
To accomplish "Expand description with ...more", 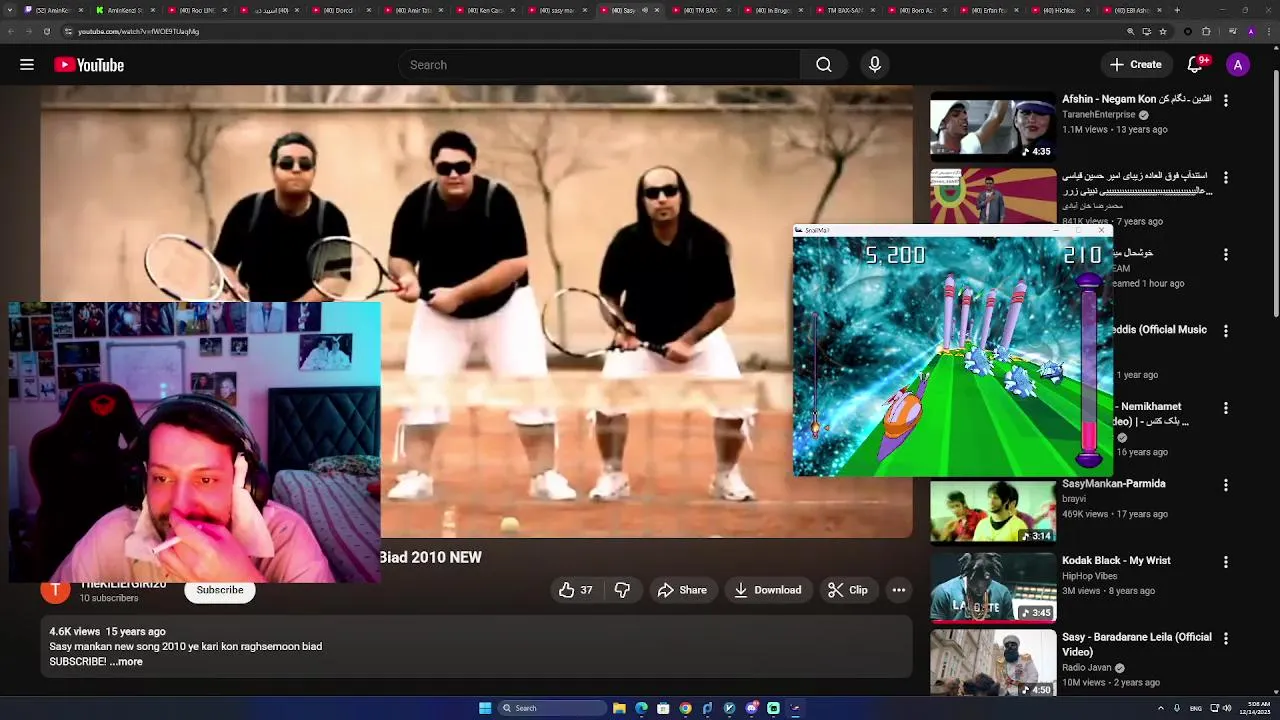I will tap(126, 662).
